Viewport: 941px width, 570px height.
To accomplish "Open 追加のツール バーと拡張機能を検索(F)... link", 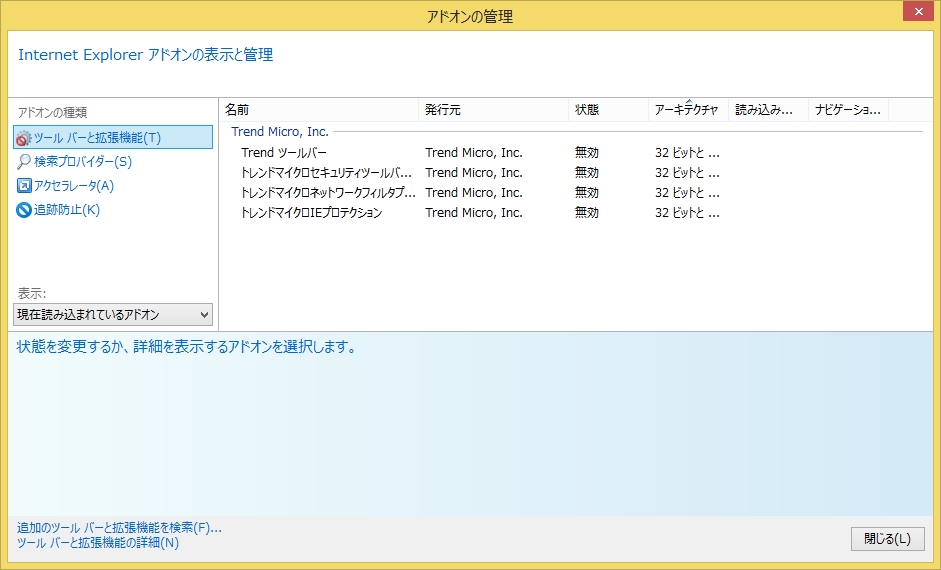I will pos(119,528).
